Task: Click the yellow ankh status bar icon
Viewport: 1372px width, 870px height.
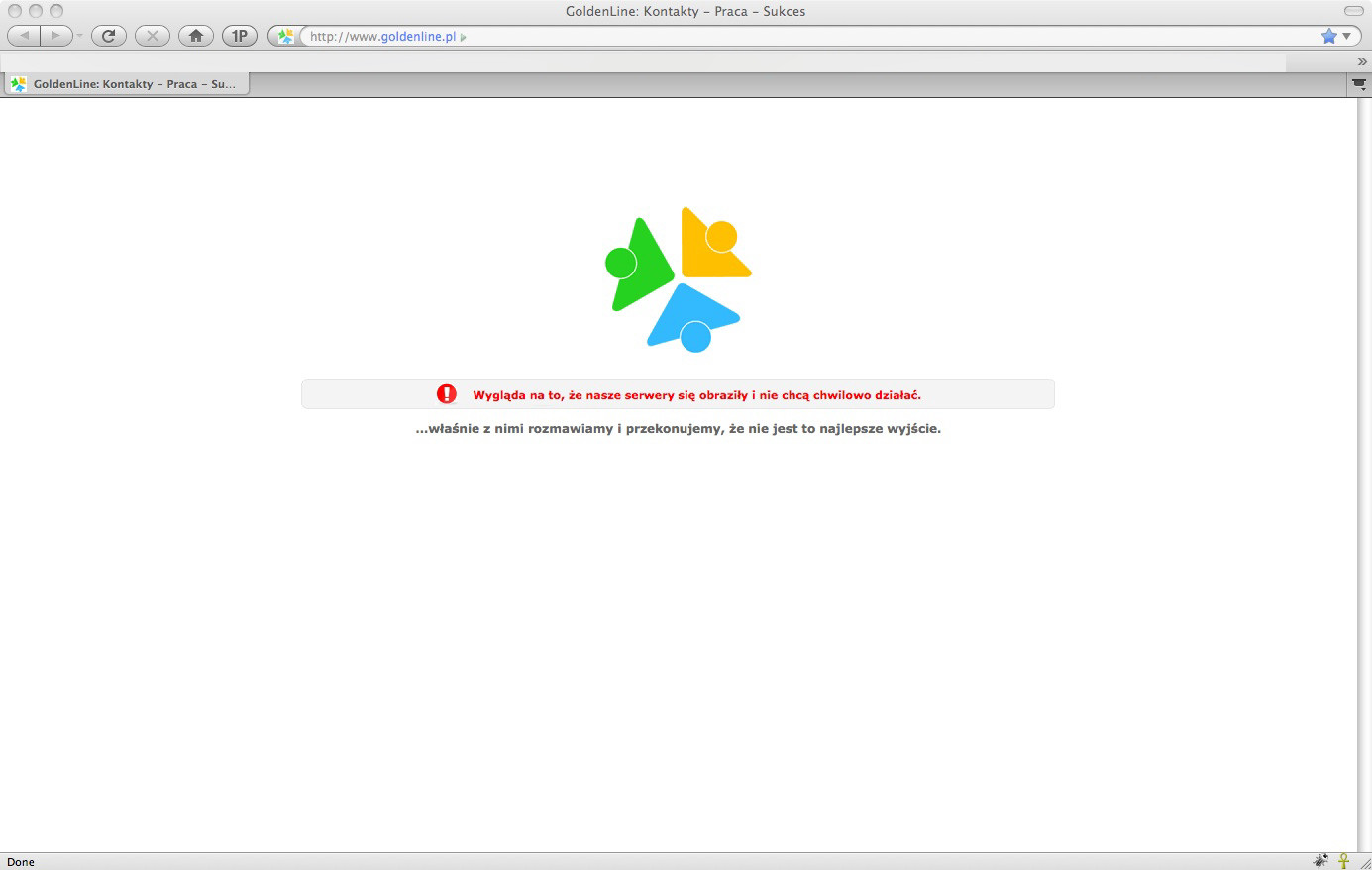Action: [x=1344, y=861]
